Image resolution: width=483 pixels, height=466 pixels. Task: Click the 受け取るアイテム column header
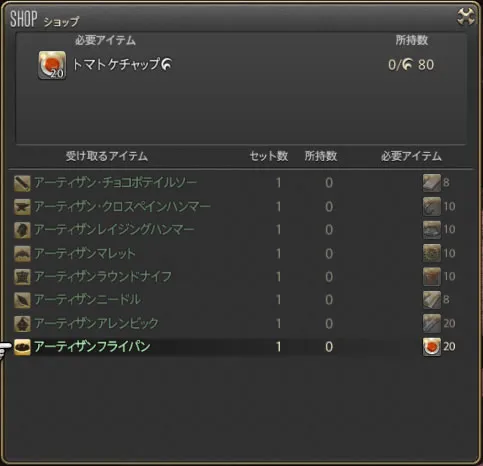pyautogui.click(x=107, y=156)
